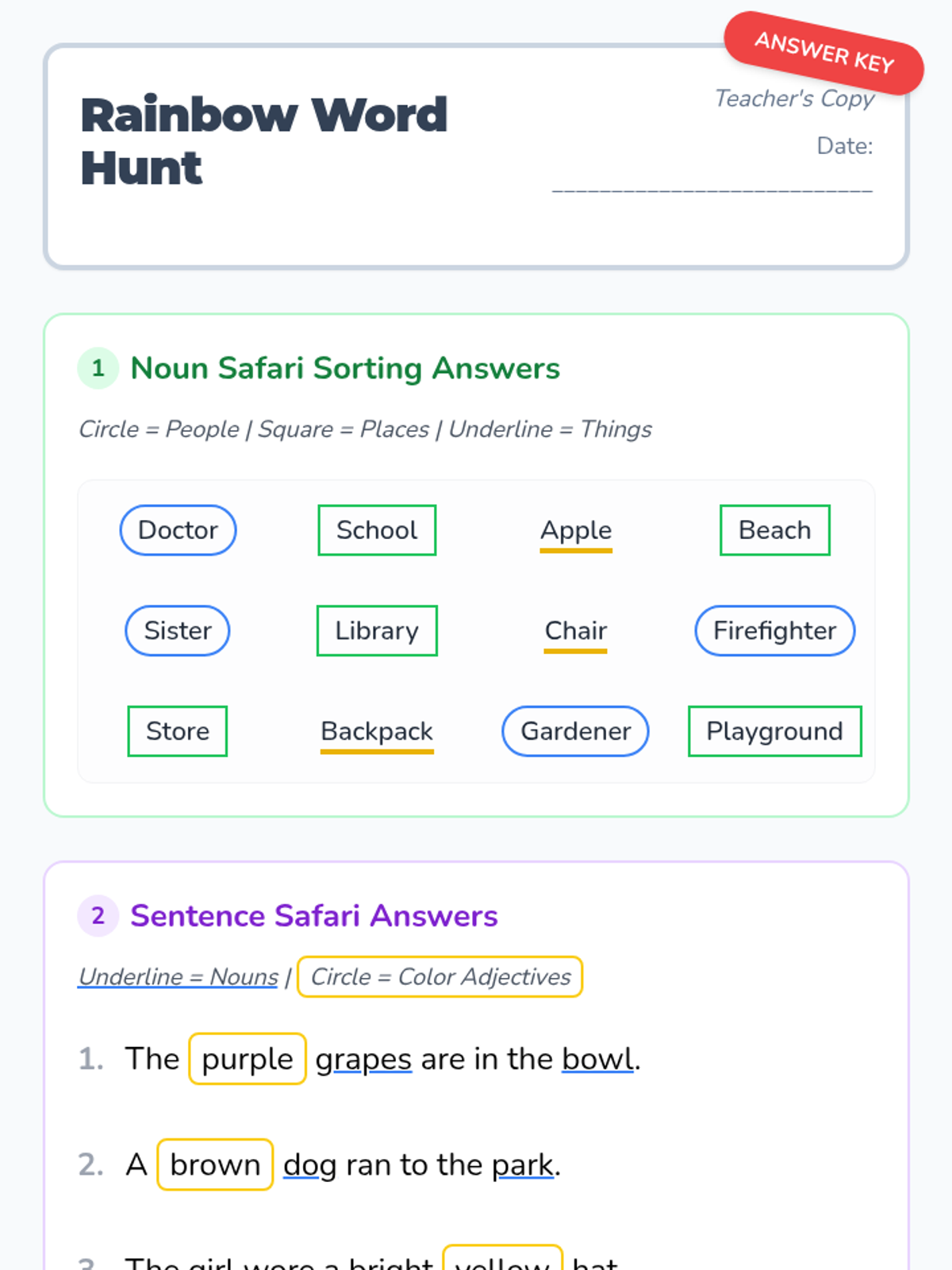This screenshot has width=952, height=1270.
Task: Click the Circle = Color Adjectives legend
Action: pos(440,977)
